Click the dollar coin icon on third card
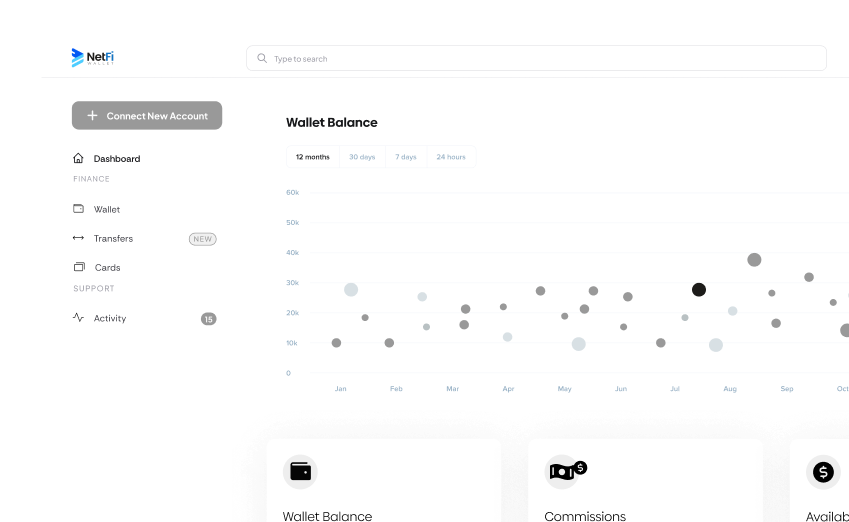The height and width of the screenshot is (522, 849). (823, 472)
